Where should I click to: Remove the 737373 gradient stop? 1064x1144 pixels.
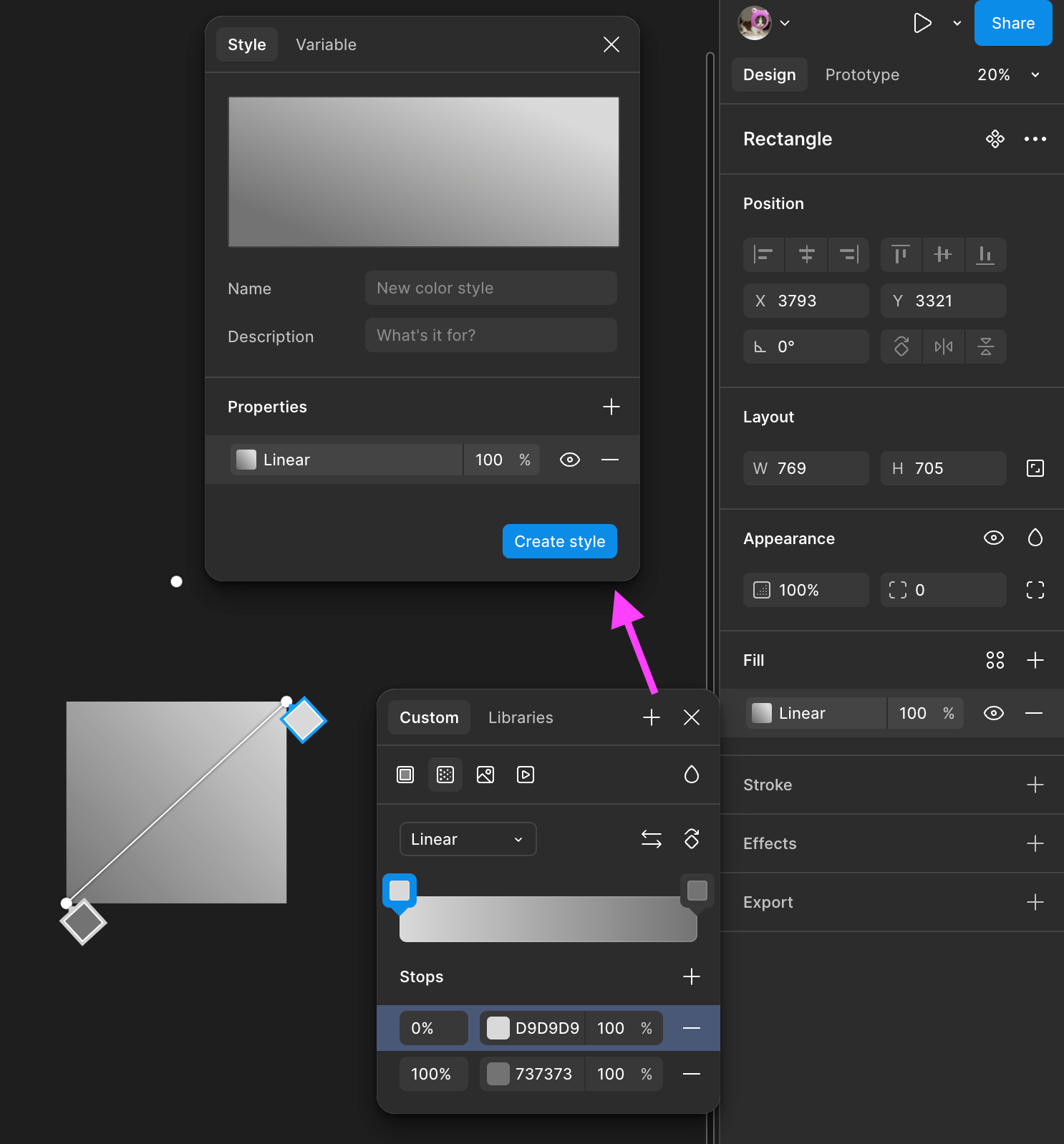(x=692, y=1074)
